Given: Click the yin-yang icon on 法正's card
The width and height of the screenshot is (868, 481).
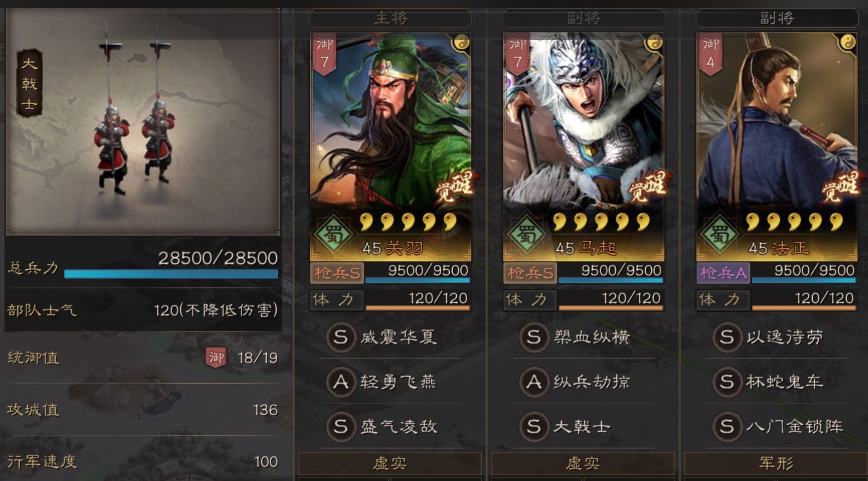Looking at the screenshot, I should click(x=847, y=42).
